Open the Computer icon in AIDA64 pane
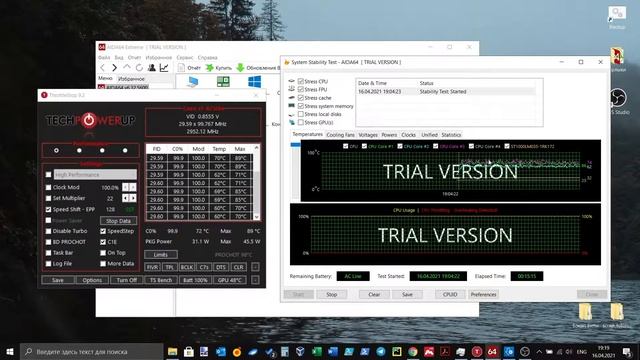Screen dimensions: 640x360 click(x=192, y=82)
